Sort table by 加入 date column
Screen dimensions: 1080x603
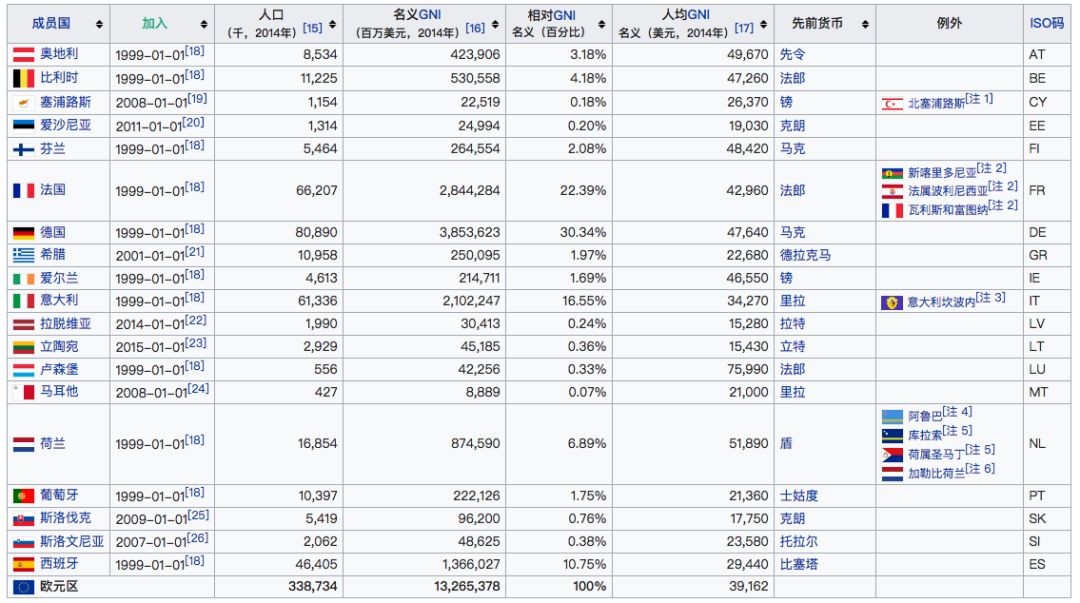click(204, 24)
